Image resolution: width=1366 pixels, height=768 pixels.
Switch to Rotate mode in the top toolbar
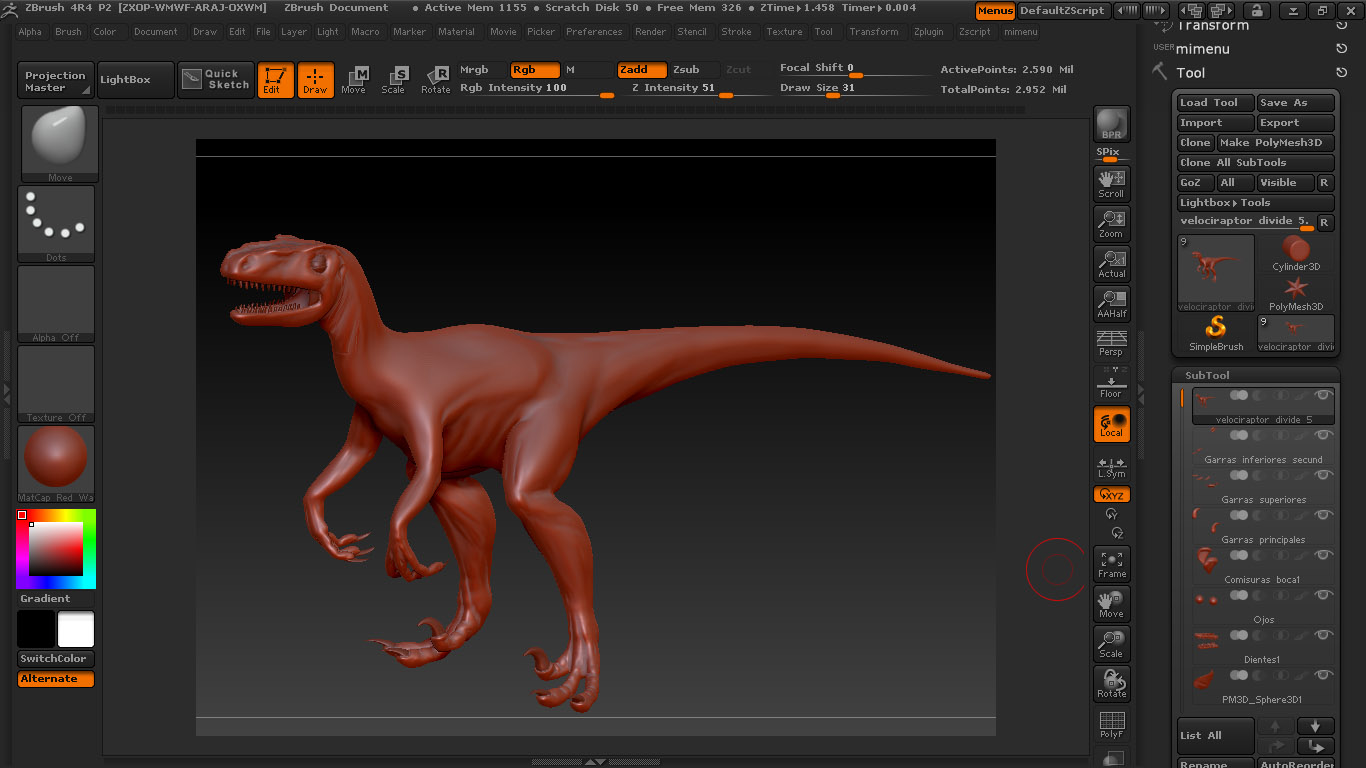[x=436, y=80]
